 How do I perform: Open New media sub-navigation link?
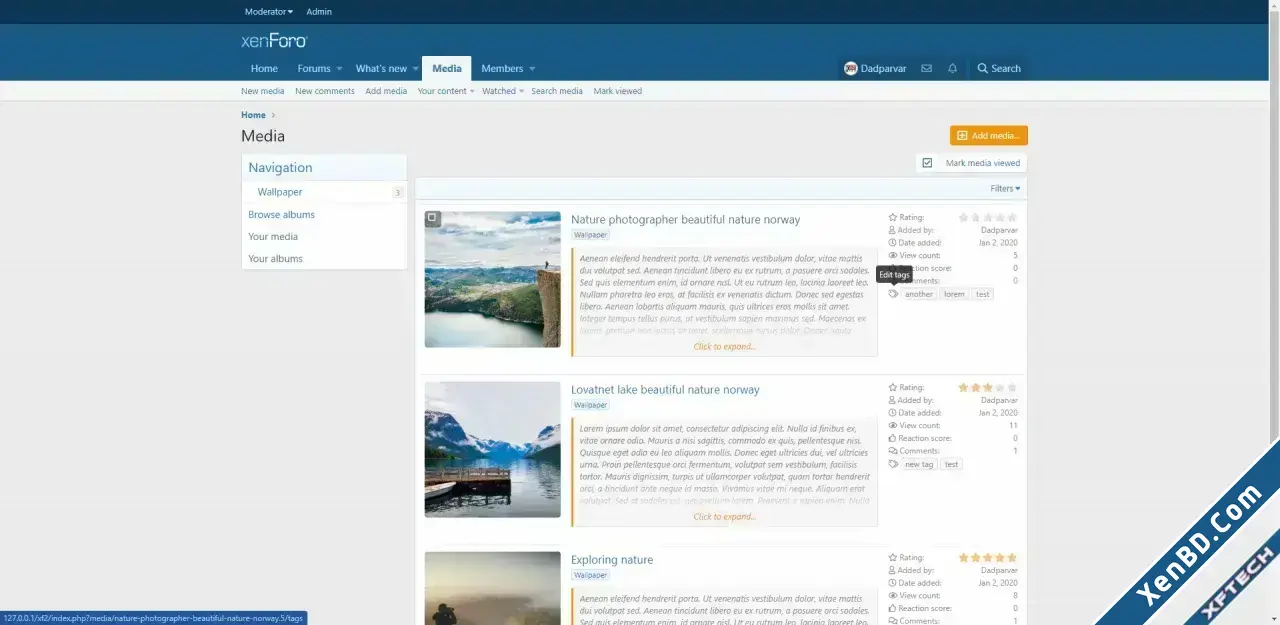(263, 91)
